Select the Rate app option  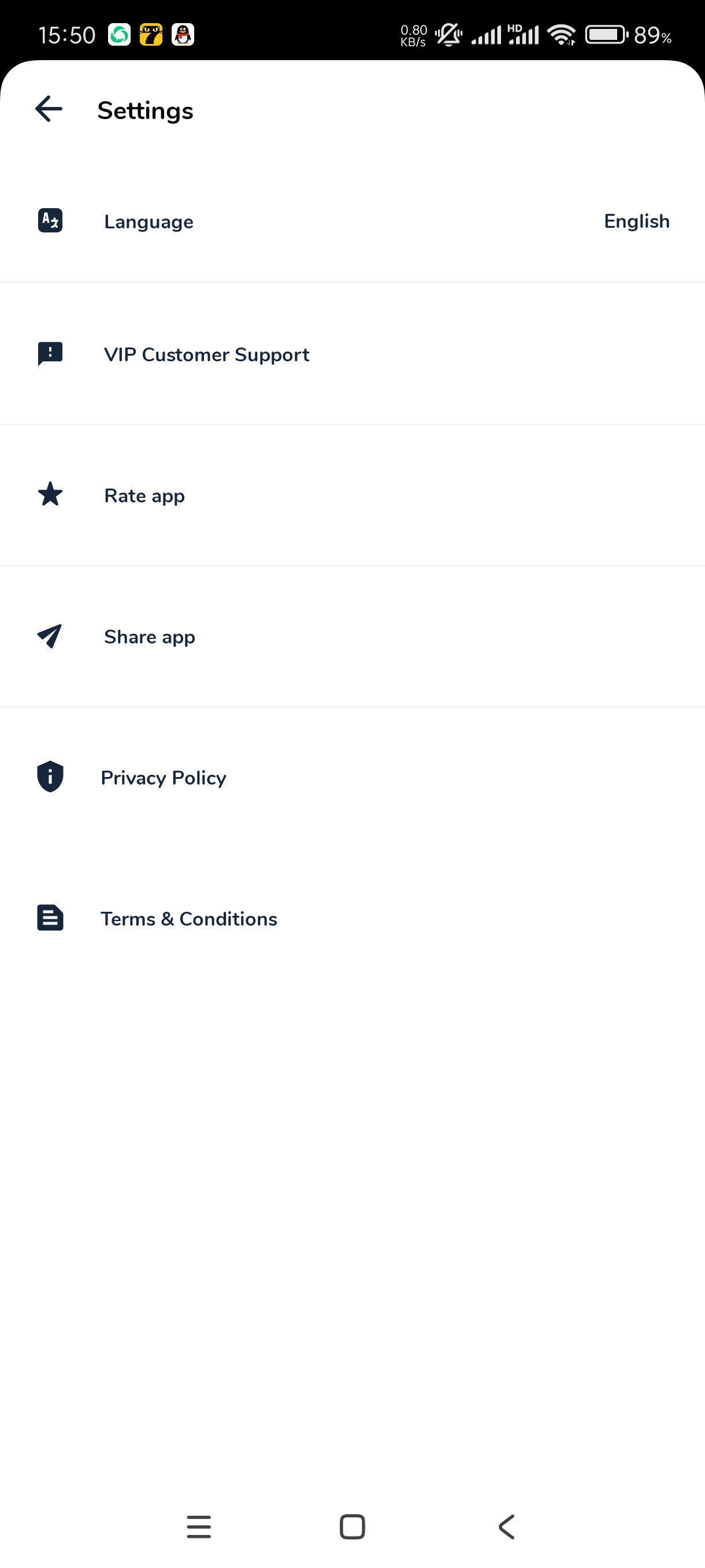pyautogui.click(x=352, y=495)
